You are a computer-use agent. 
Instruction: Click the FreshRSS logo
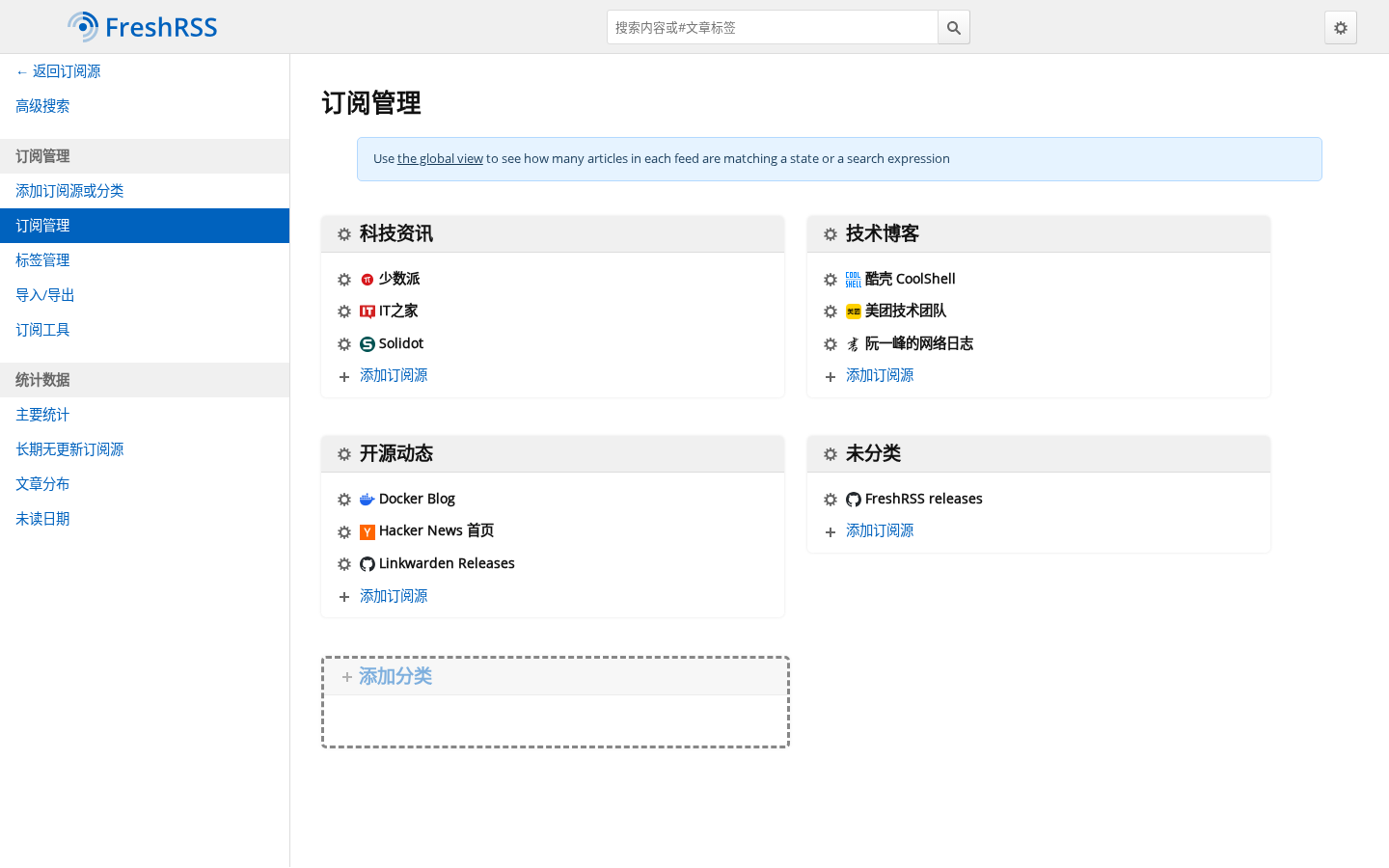[x=143, y=27]
